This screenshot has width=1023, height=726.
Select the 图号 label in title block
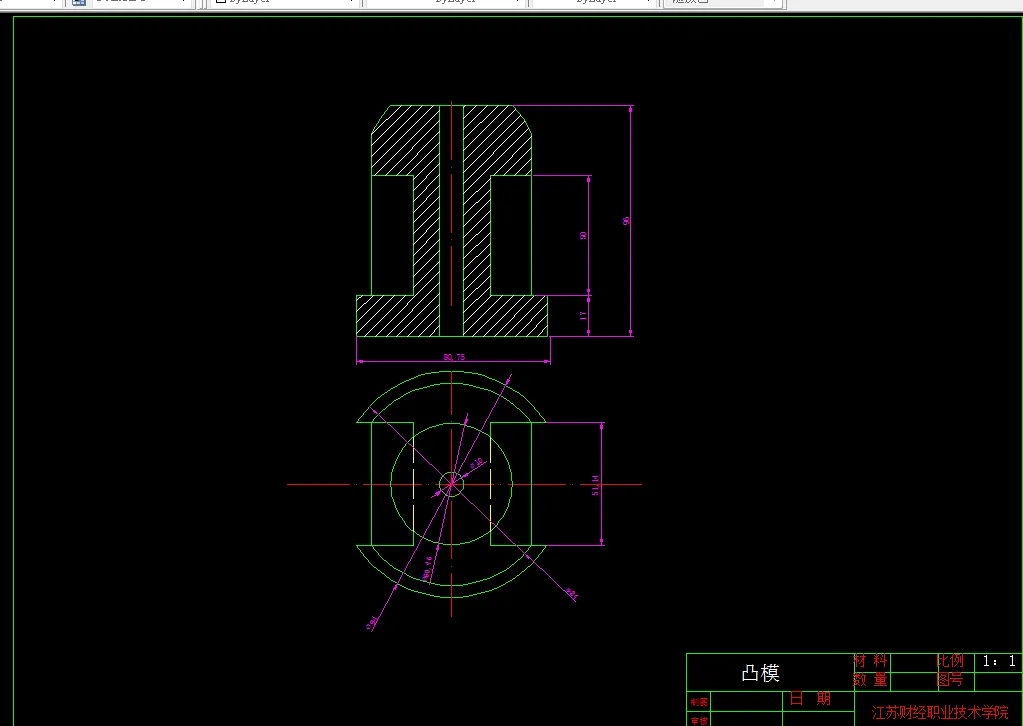[950, 680]
